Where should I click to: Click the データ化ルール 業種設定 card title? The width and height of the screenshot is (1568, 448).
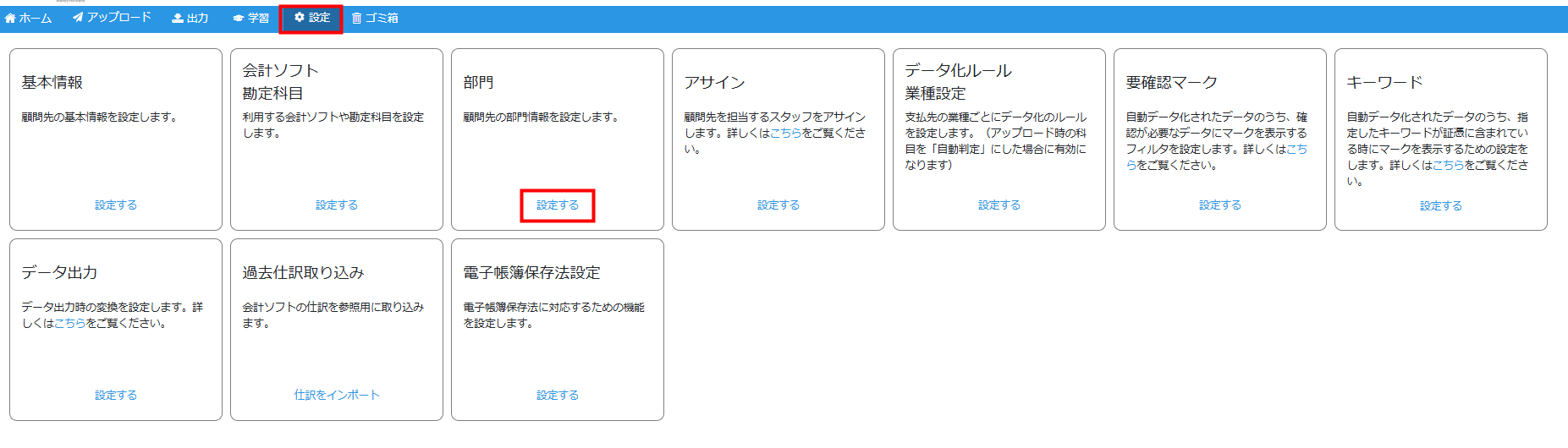click(x=959, y=82)
